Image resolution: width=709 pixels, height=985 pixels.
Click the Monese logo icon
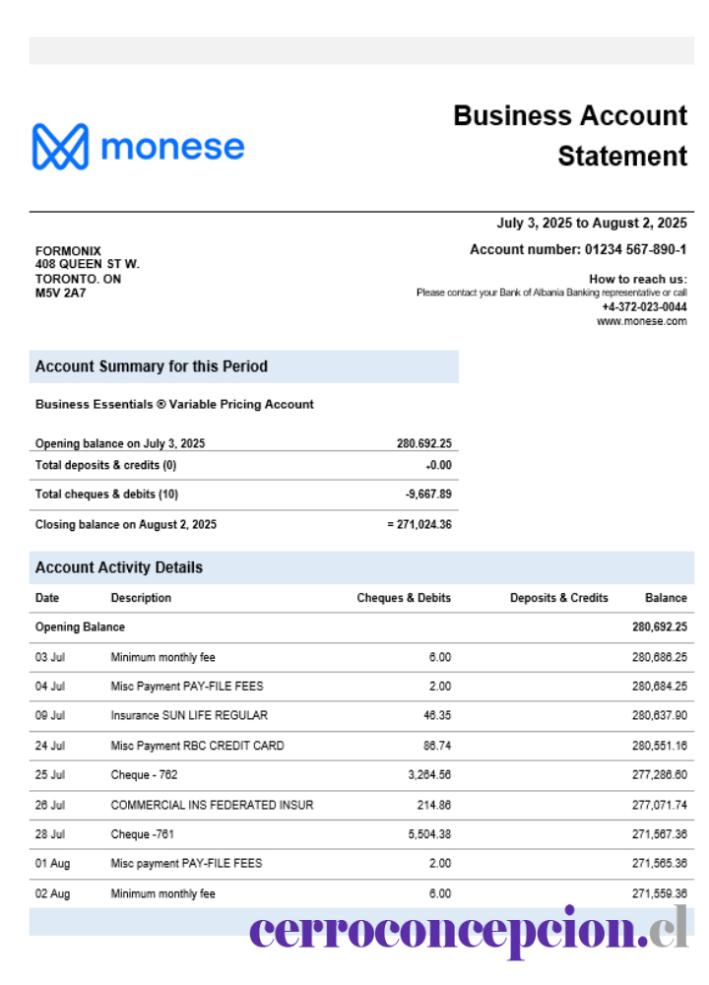click(60, 146)
